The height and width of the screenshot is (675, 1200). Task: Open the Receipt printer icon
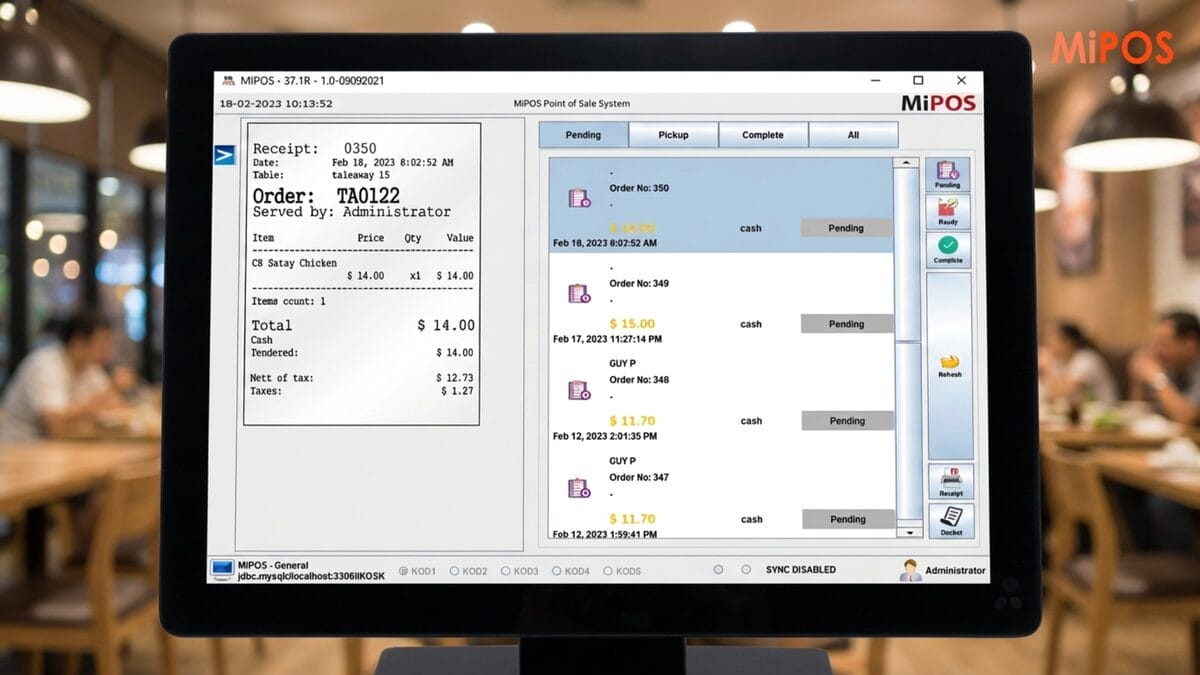950,481
